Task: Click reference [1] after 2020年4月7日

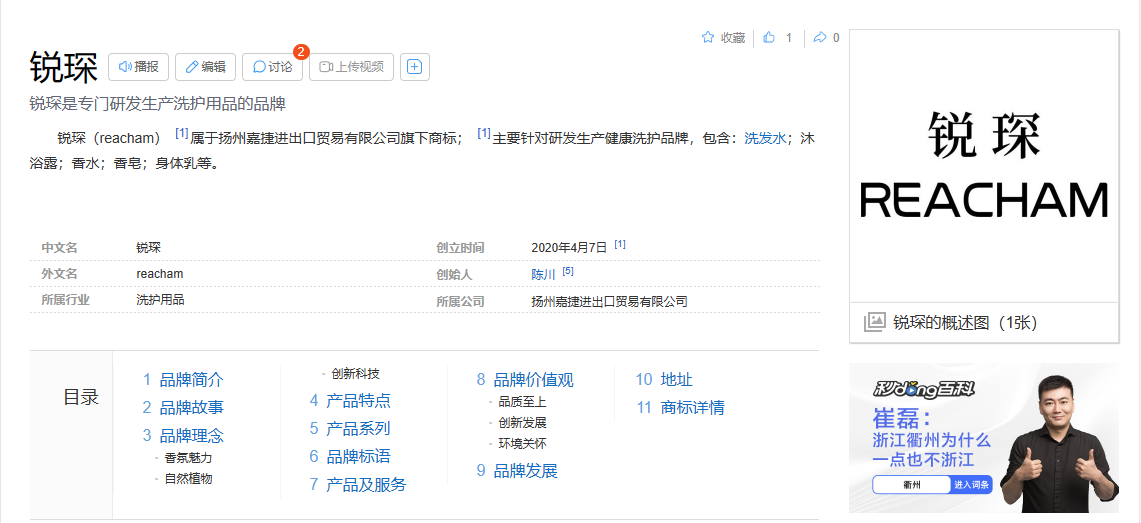Action: pos(620,244)
